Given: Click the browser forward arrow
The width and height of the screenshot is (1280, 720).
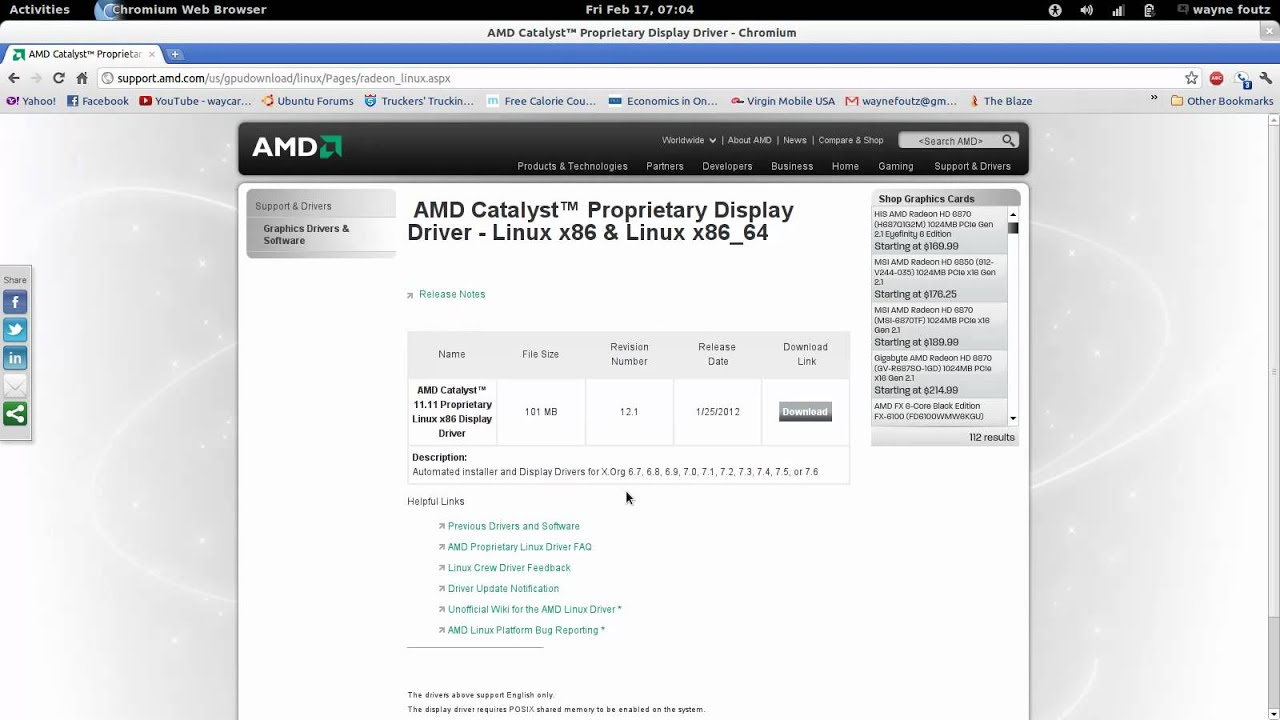Looking at the screenshot, I should 37,78.
